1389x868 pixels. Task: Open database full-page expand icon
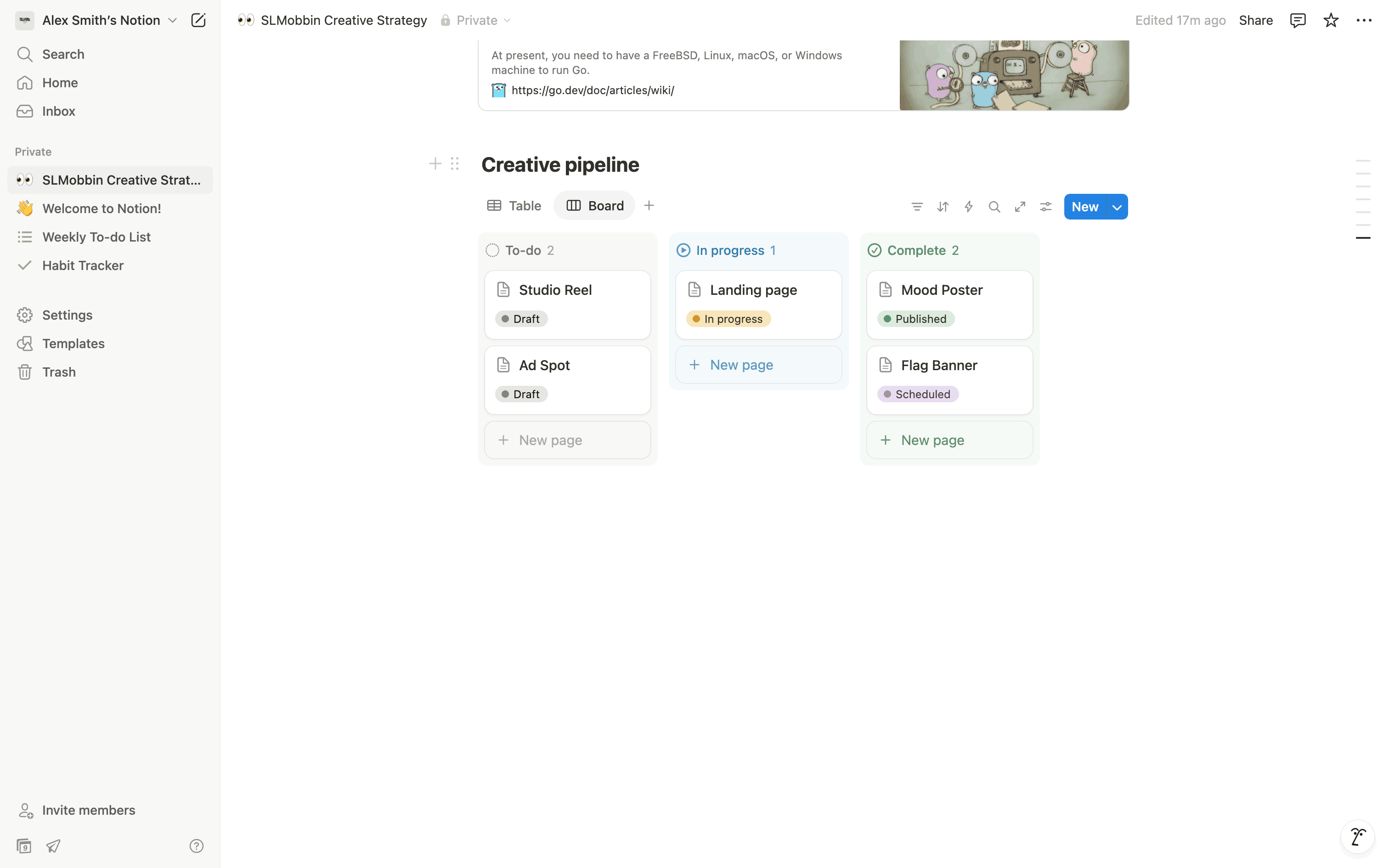(1020, 207)
